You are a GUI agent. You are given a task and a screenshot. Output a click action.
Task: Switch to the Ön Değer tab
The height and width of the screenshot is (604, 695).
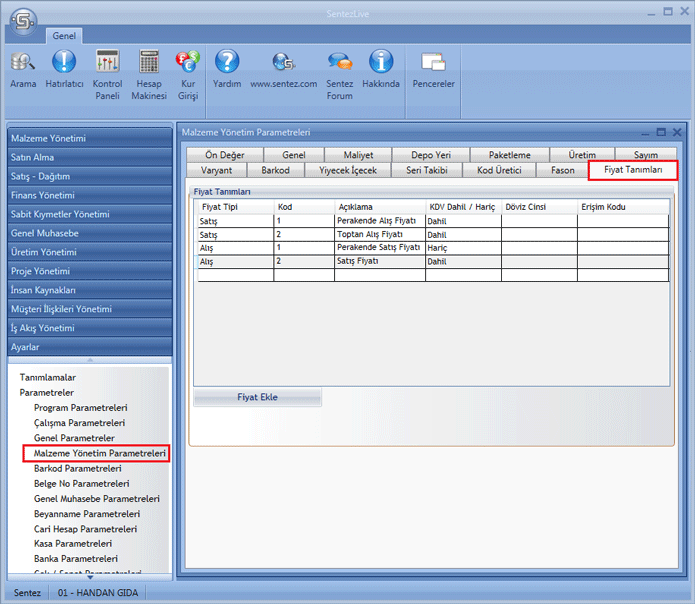click(225, 155)
